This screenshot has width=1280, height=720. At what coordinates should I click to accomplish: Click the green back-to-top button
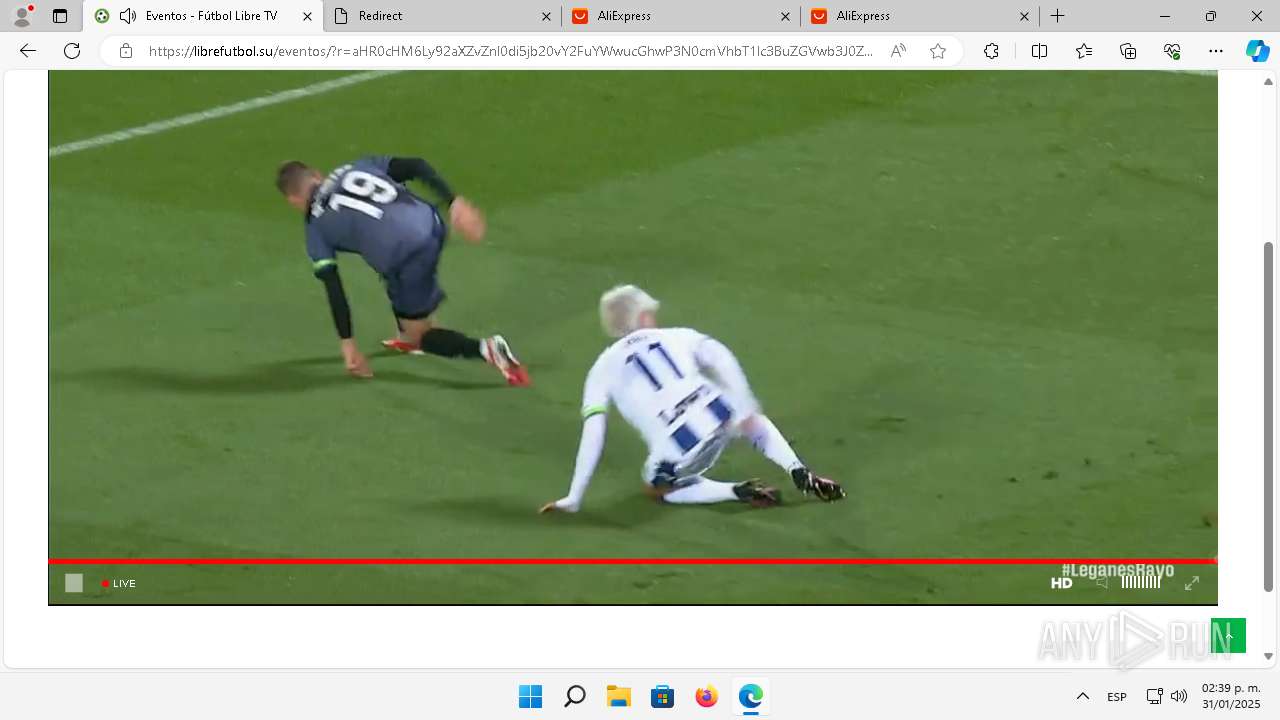click(1229, 636)
